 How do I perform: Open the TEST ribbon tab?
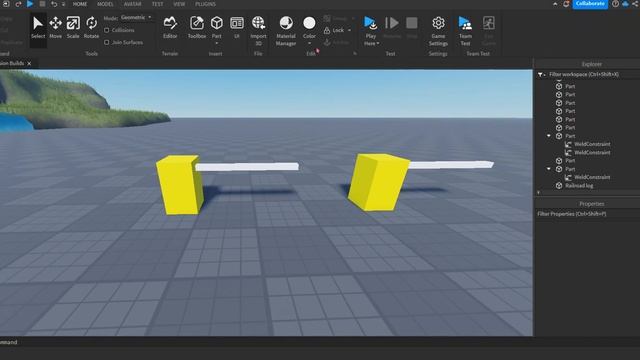coord(157,4)
